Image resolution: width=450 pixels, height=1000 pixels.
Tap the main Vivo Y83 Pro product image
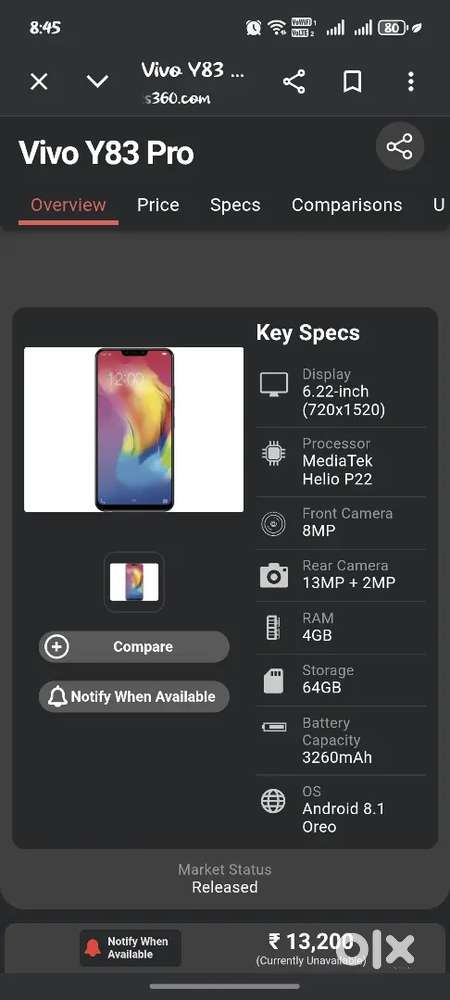pos(134,429)
